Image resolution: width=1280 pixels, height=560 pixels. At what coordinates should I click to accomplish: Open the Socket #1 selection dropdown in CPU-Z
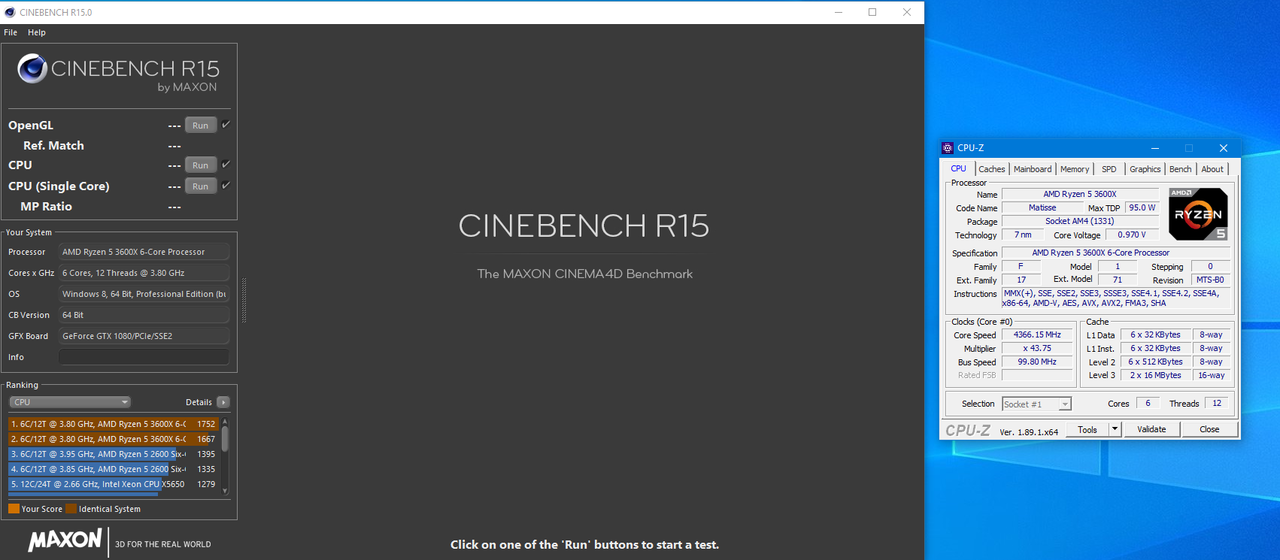pyautogui.click(x=1036, y=404)
